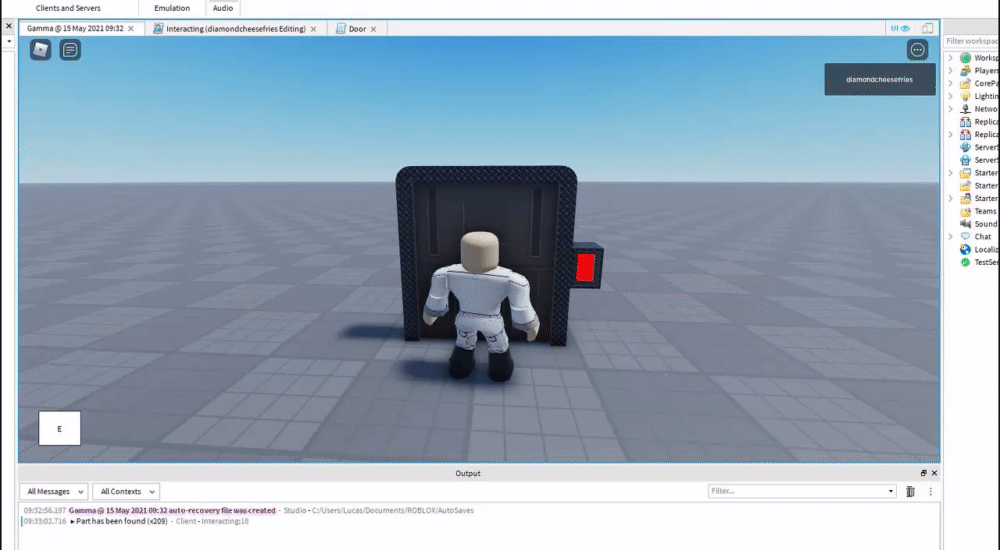Click the 09:33:02.716 timestamp in Output
The width and height of the screenshot is (1000, 550).
coord(45,521)
